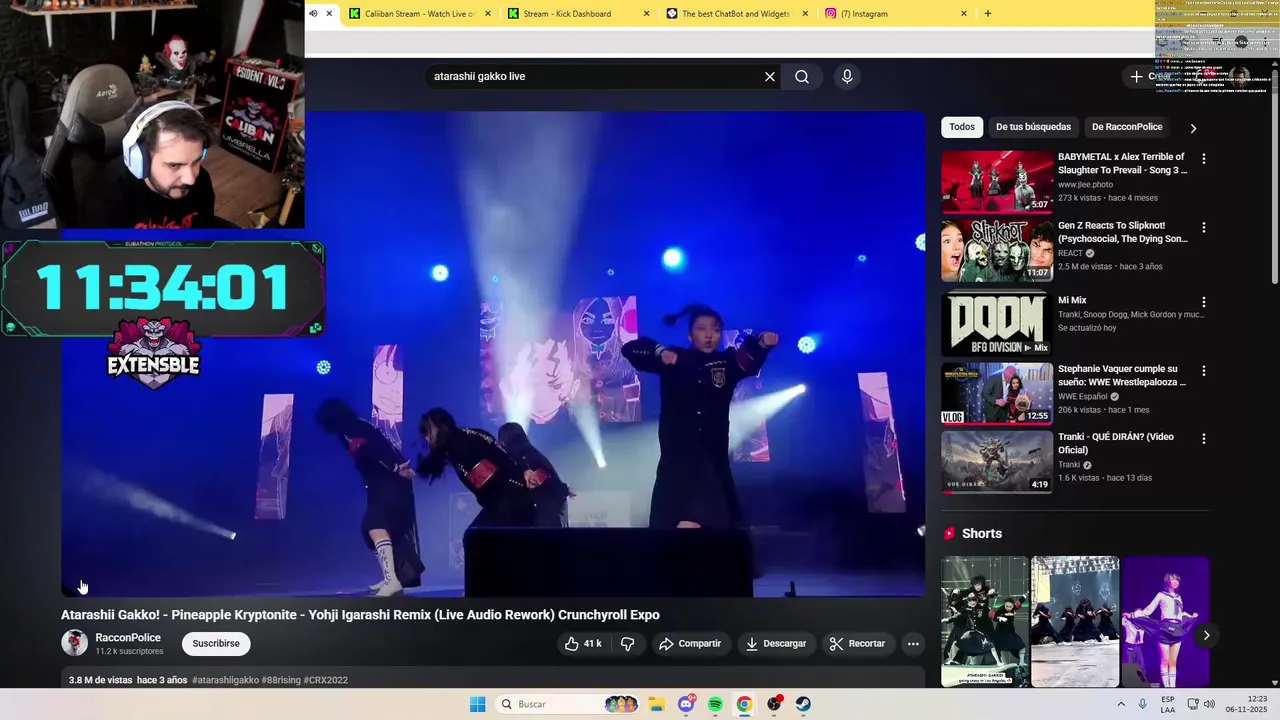Open more actions menu beside Recortar

pyautogui.click(x=913, y=644)
